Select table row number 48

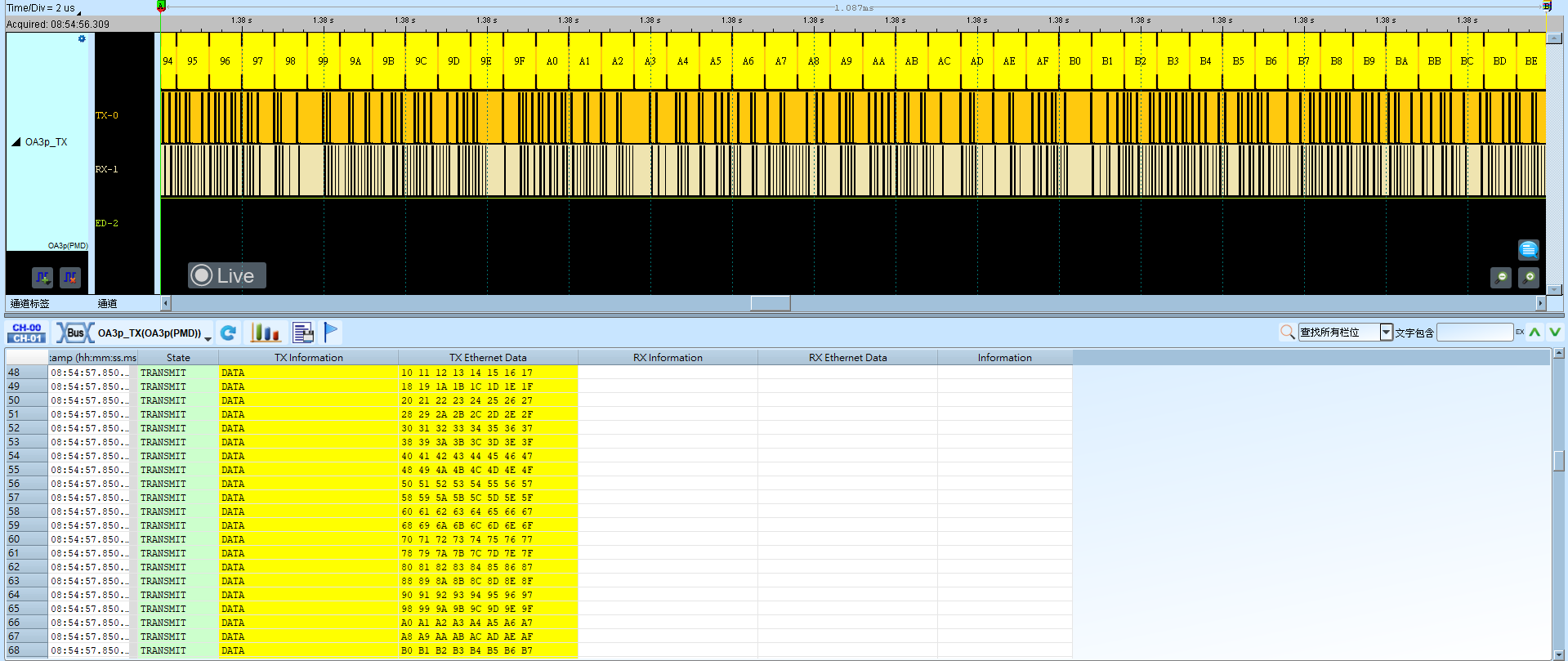[x=26, y=373]
